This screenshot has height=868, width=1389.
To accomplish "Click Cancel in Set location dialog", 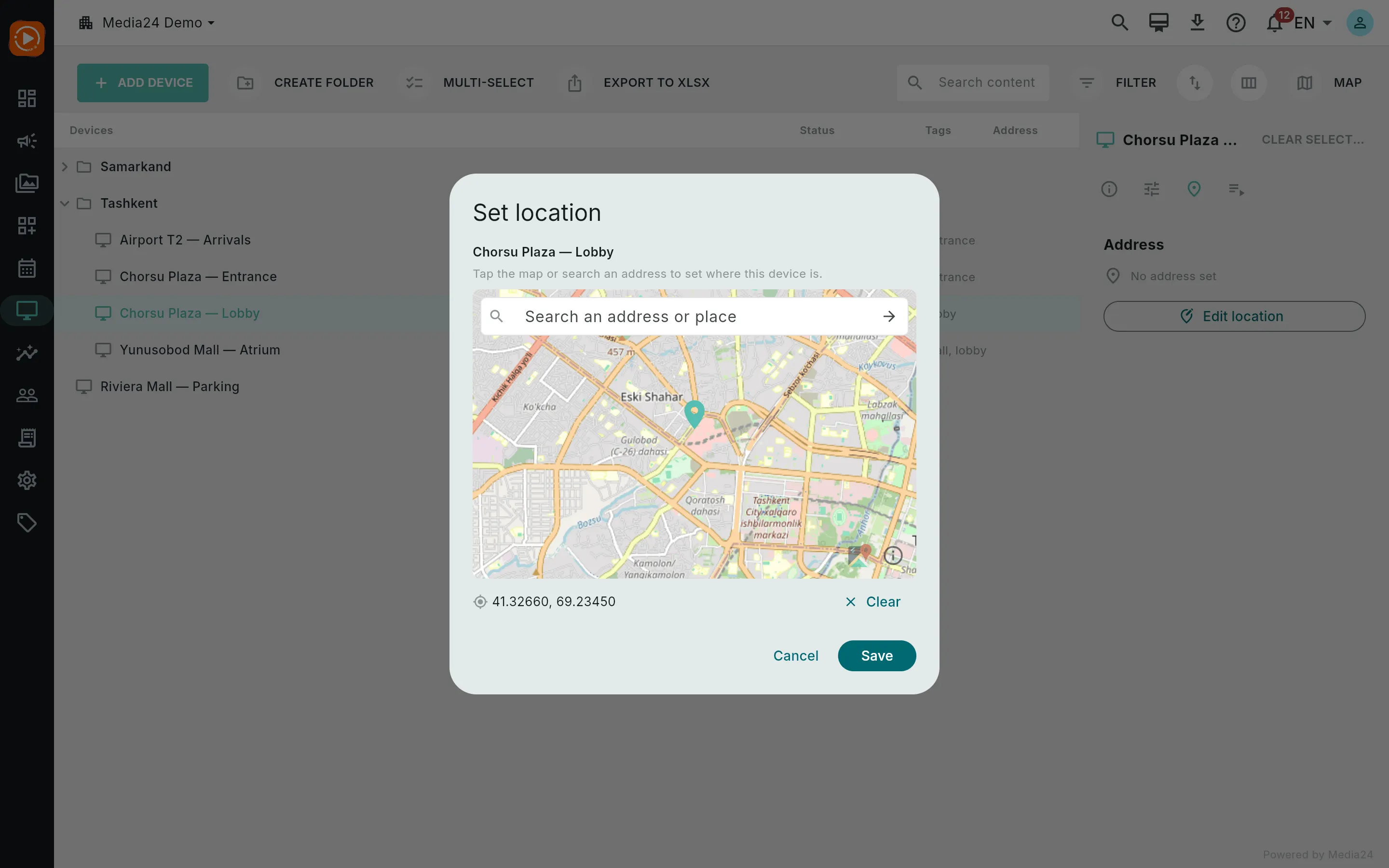I will [795, 656].
